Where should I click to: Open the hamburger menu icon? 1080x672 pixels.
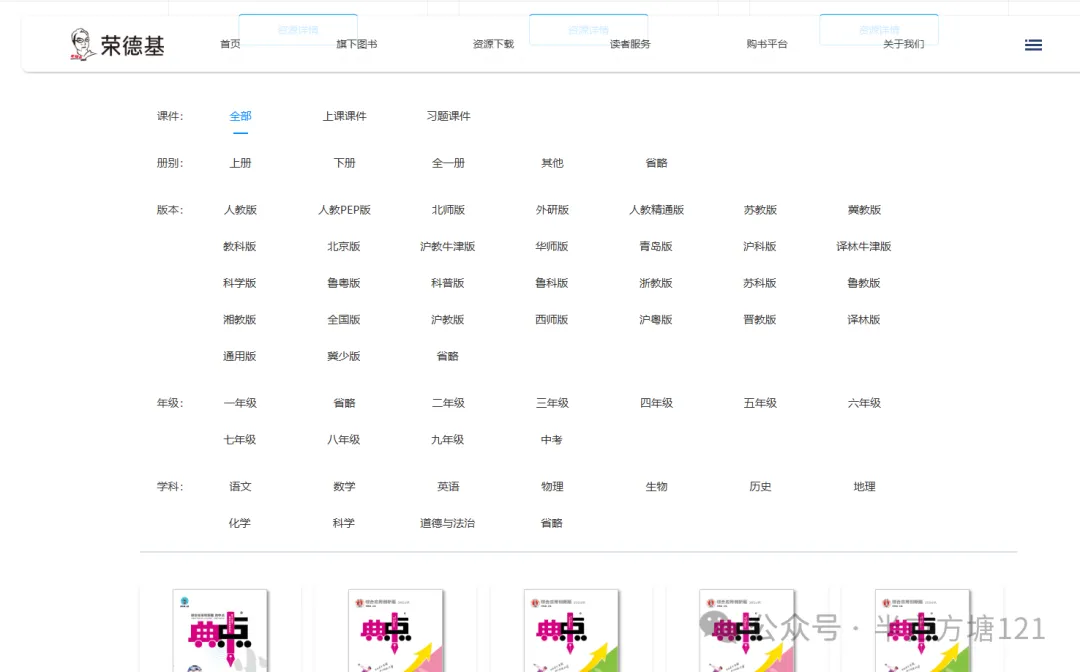[x=1032, y=45]
